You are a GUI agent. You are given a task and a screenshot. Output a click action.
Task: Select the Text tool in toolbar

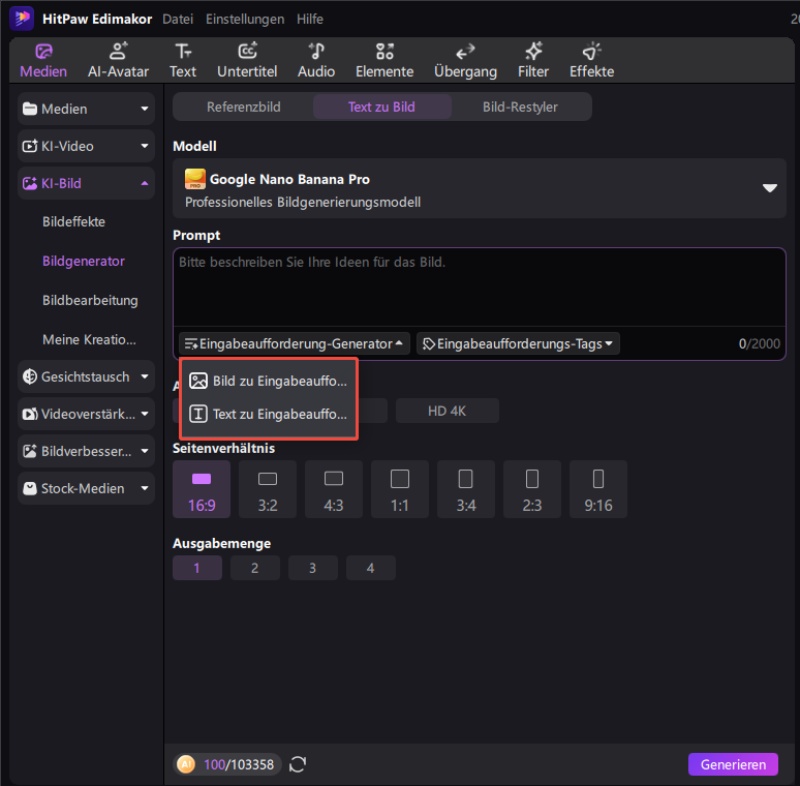pyautogui.click(x=183, y=61)
